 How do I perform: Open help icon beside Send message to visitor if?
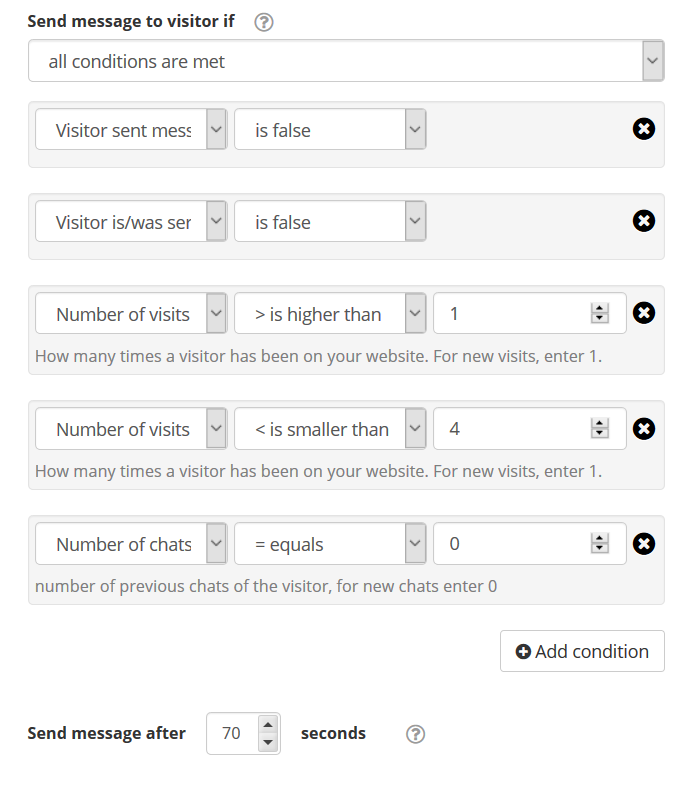coord(264,22)
